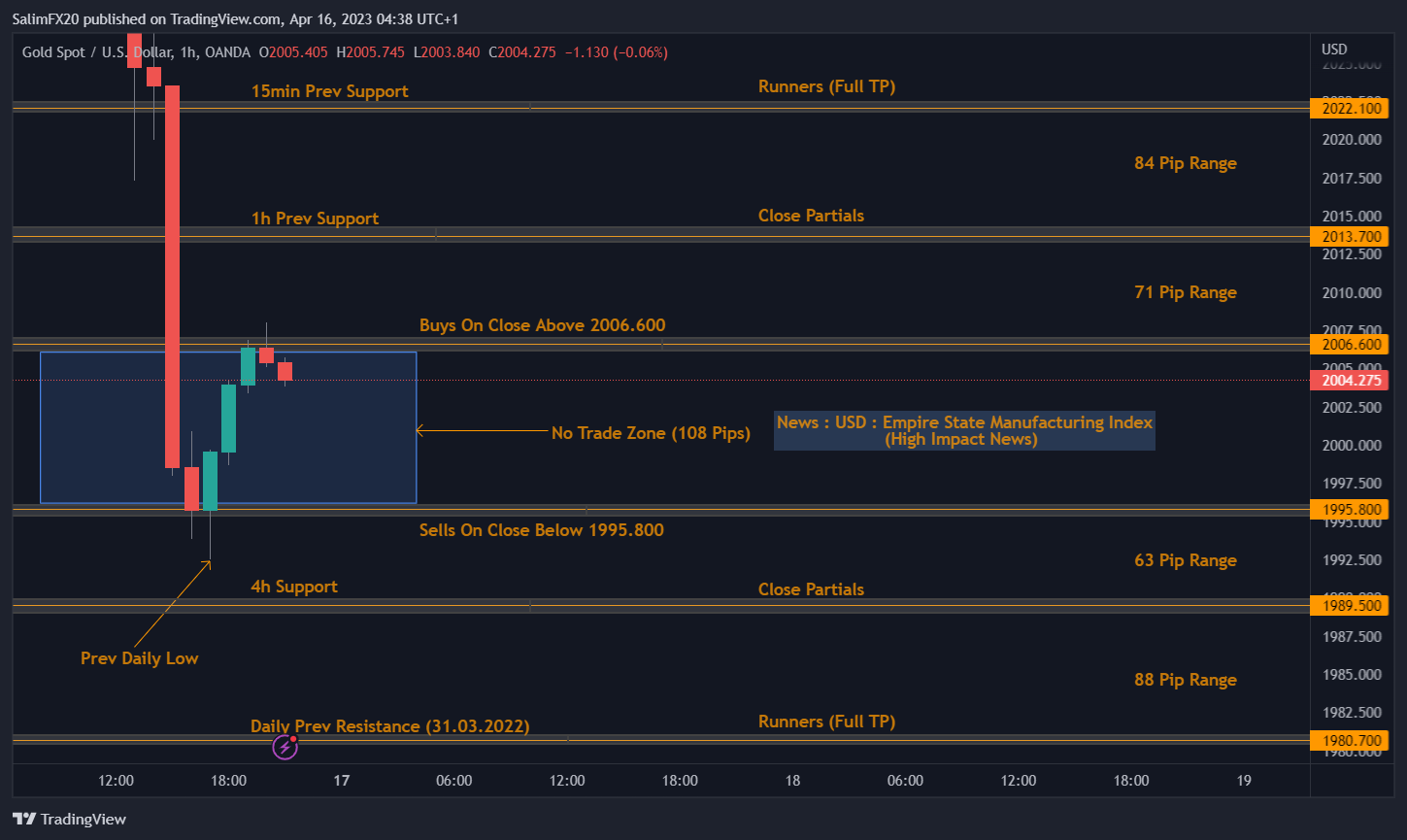Image resolution: width=1407 pixels, height=840 pixels.
Task: Click the orange 1995.800 price label
Action: point(1350,509)
